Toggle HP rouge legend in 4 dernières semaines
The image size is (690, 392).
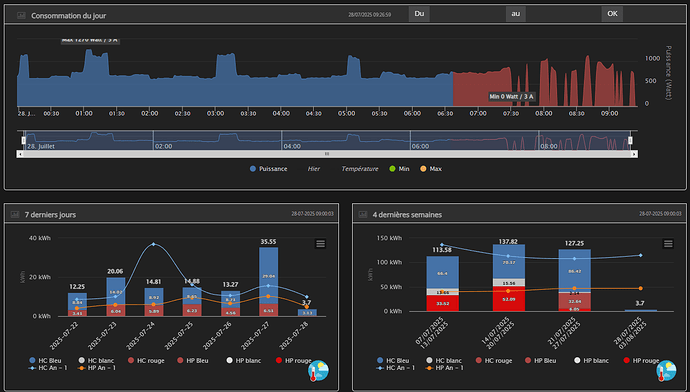point(643,361)
